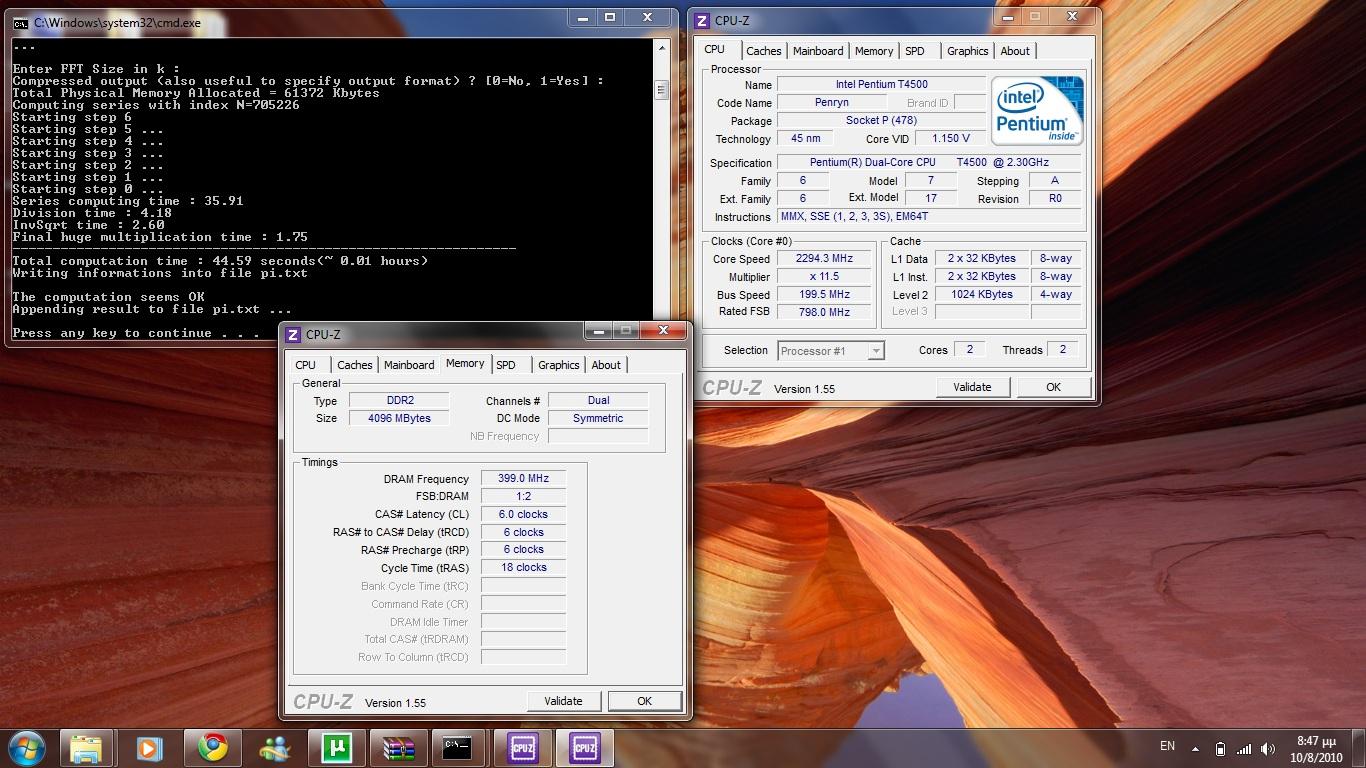This screenshot has height=768, width=1366.
Task: Click Z icon in CPU-Z CPU window title
Action: (x=702, y=21)
